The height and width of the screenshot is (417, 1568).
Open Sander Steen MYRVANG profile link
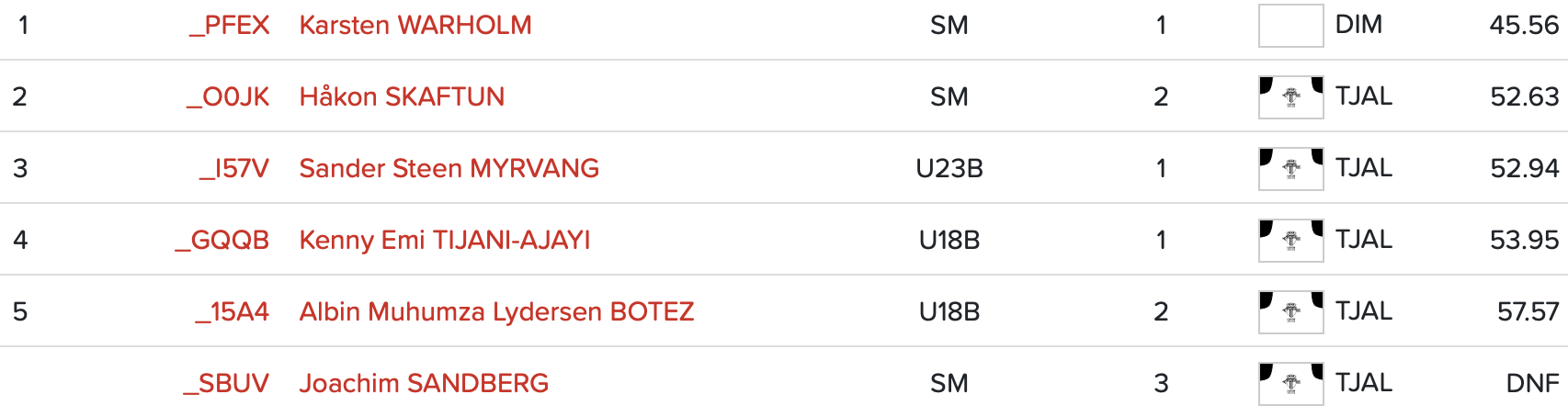pos(449,168)
